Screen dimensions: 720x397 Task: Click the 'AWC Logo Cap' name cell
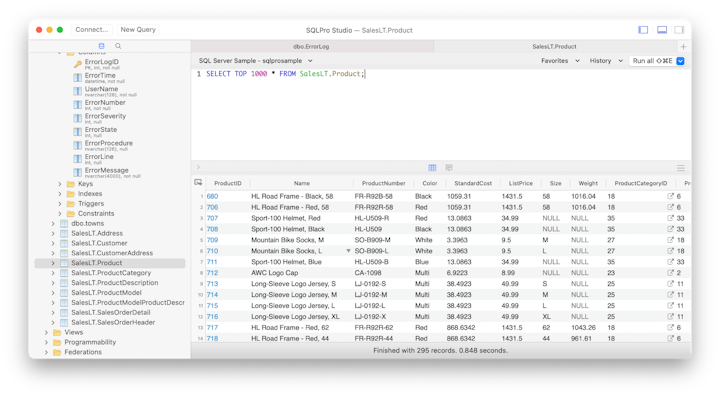(x=274, y=273)
